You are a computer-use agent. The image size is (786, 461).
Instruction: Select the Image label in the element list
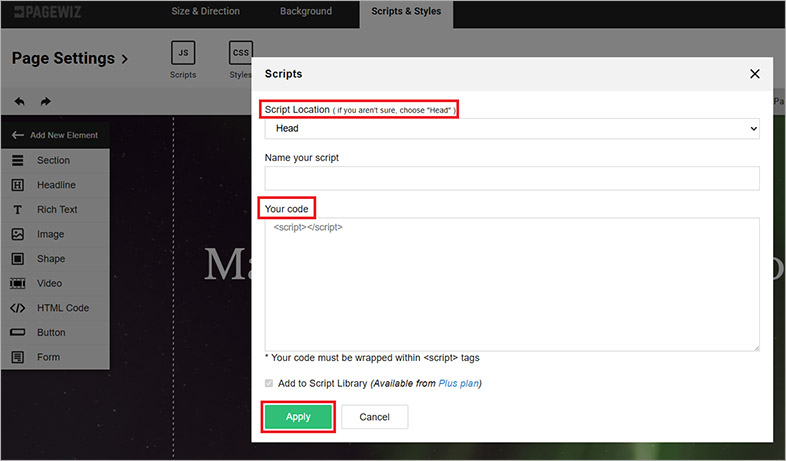pos(51,234)
